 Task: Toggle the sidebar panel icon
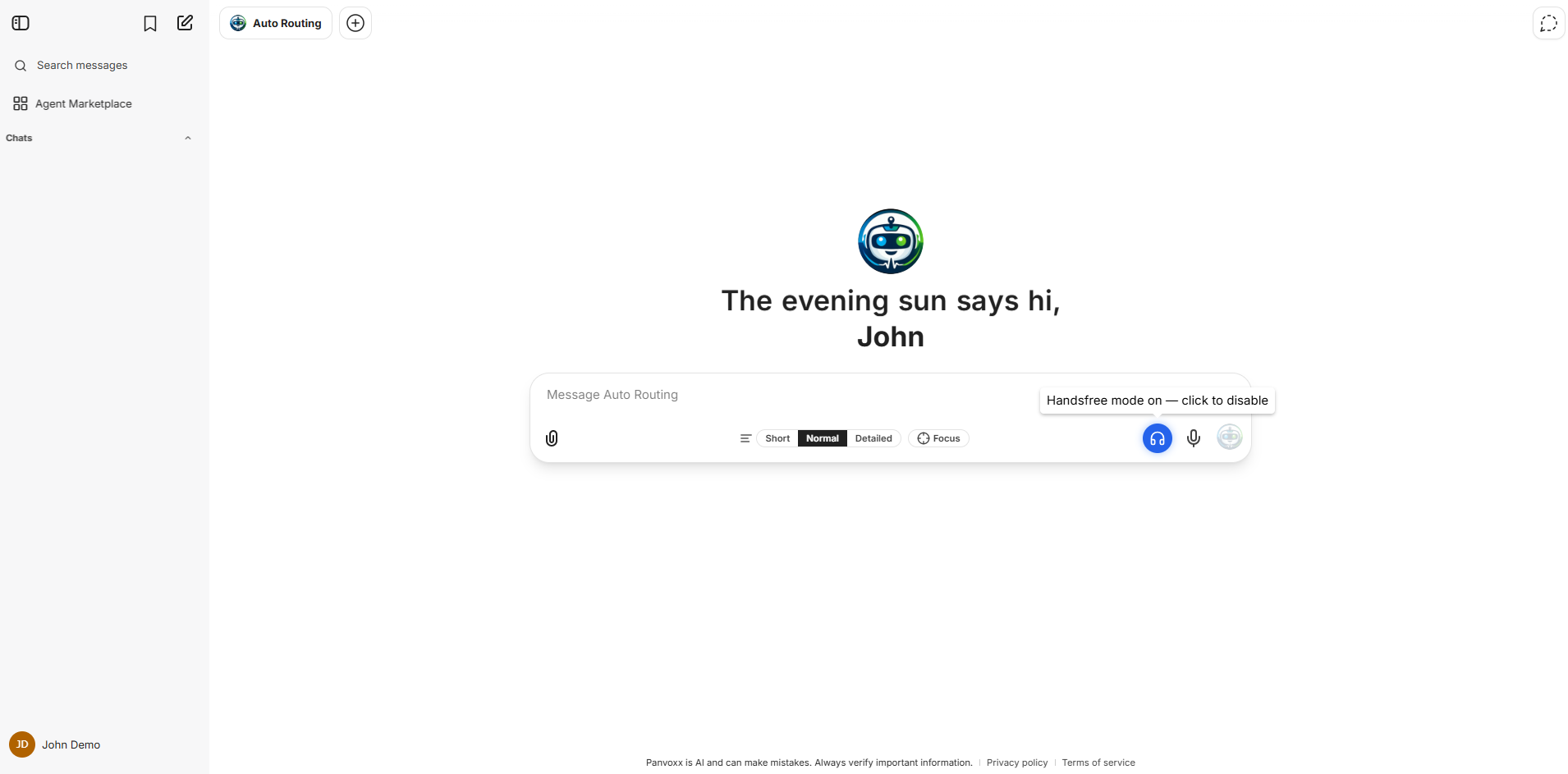(x=21, y=23)
